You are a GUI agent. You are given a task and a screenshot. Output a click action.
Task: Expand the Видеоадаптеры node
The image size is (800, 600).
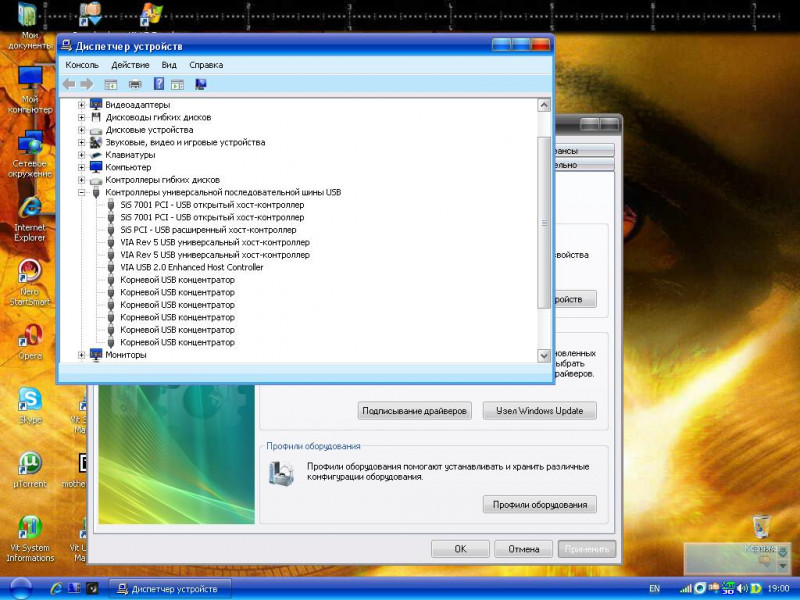coord(81,105)
